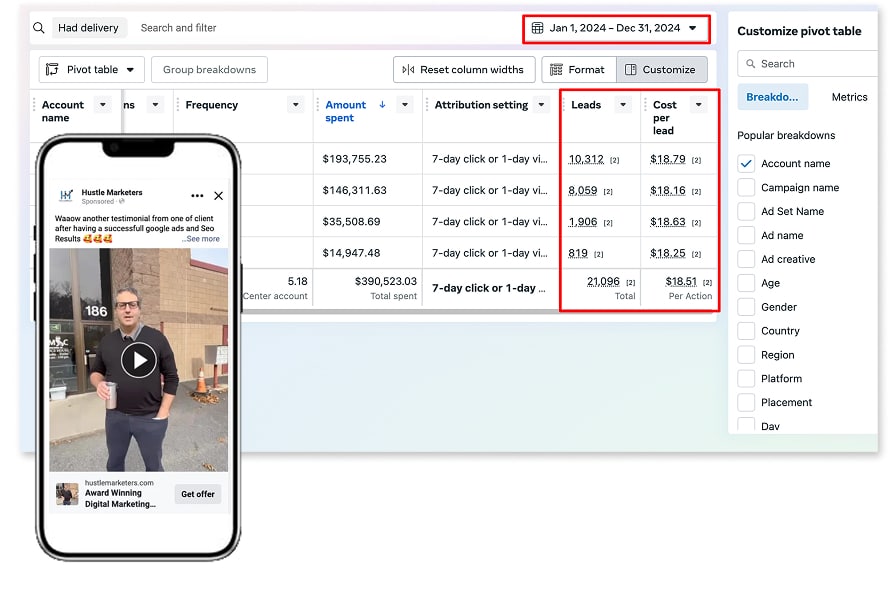Click the sort arrow beside Amount spent

tap(383, 104)
